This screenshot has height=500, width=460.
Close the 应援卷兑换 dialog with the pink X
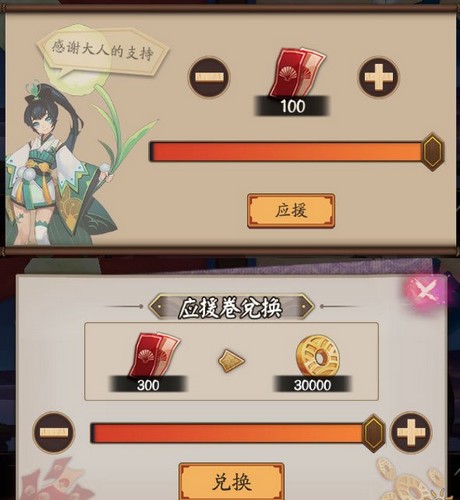click(x=424, y=292)
